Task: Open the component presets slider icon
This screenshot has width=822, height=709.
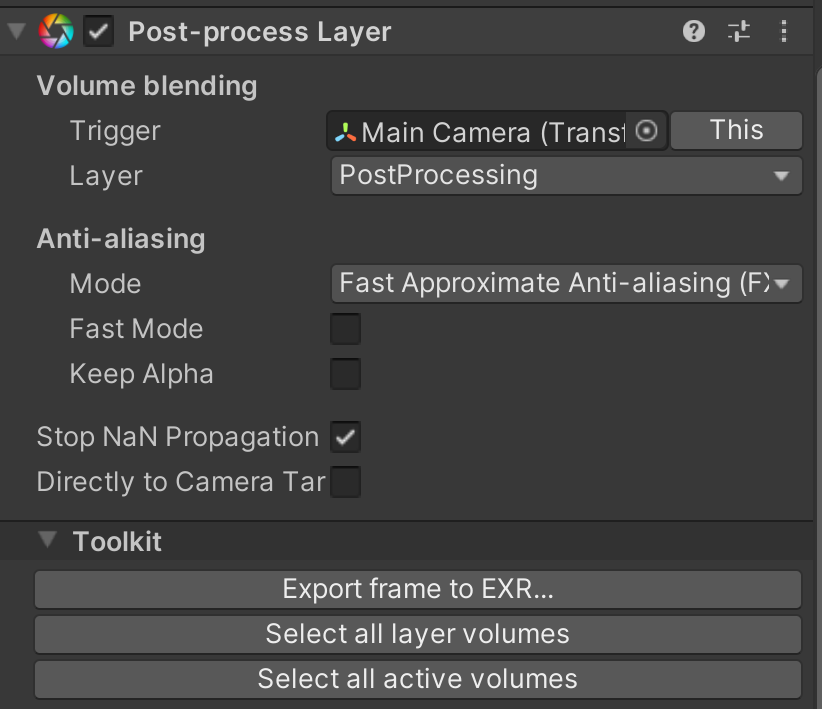Action: [x=739, y=32]
